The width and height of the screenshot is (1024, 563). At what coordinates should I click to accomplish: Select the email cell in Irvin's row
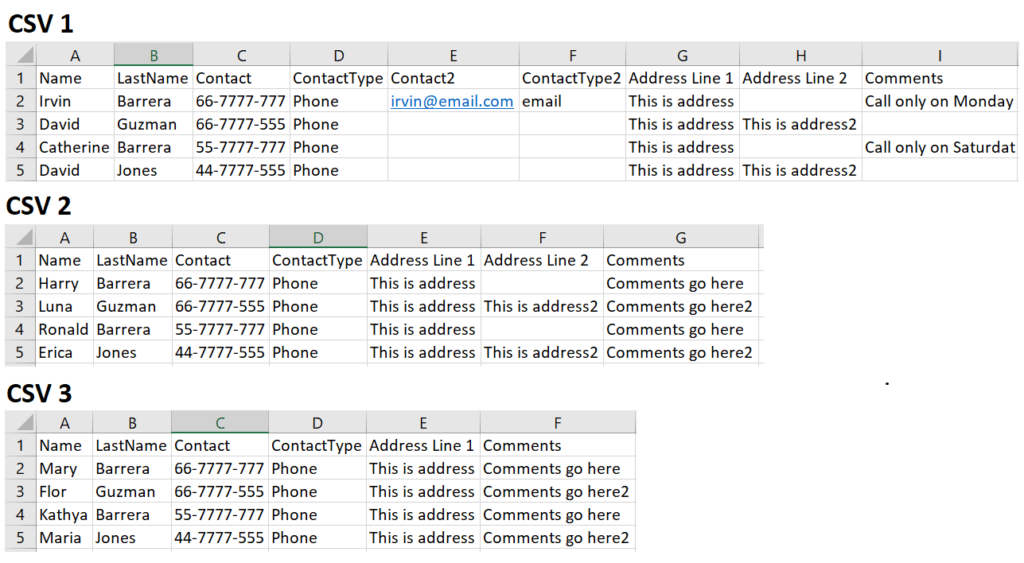571,101
